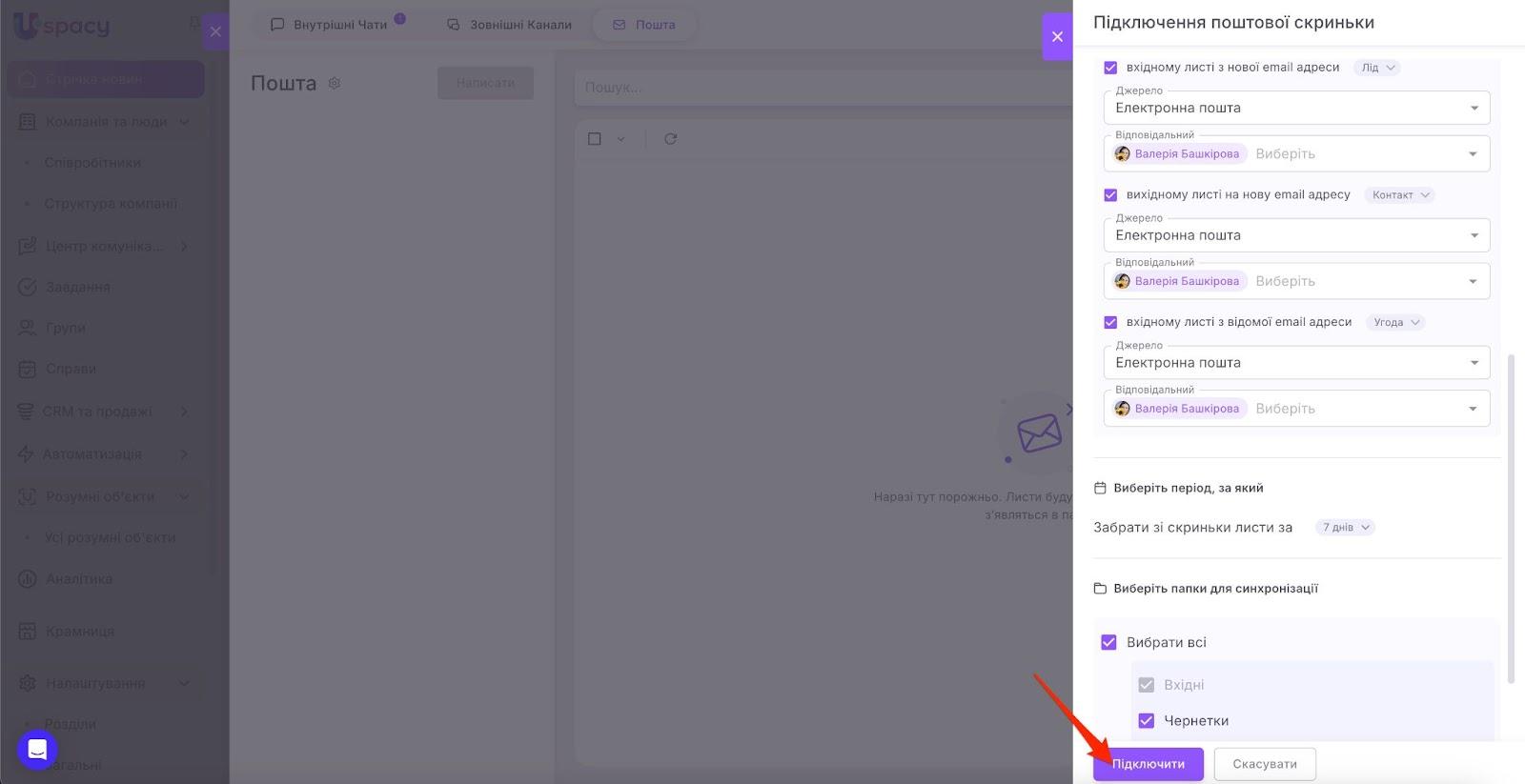Click the Центр комунікацій sidebar icon

point(27,247)
